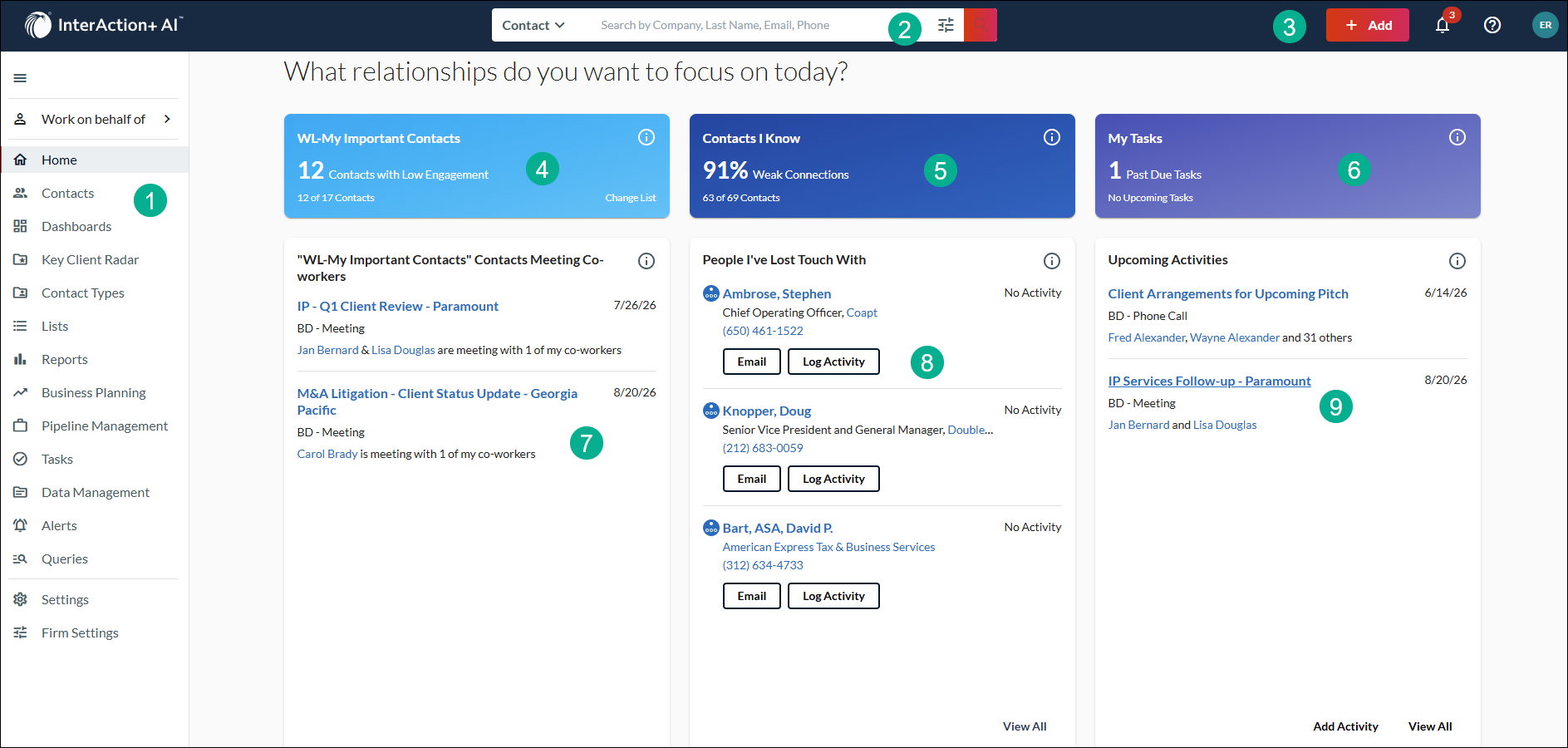Click Add Activity in Upcoming Activities
Image resolution: width=1568 pixels, height=748 pixels.
1345,726
